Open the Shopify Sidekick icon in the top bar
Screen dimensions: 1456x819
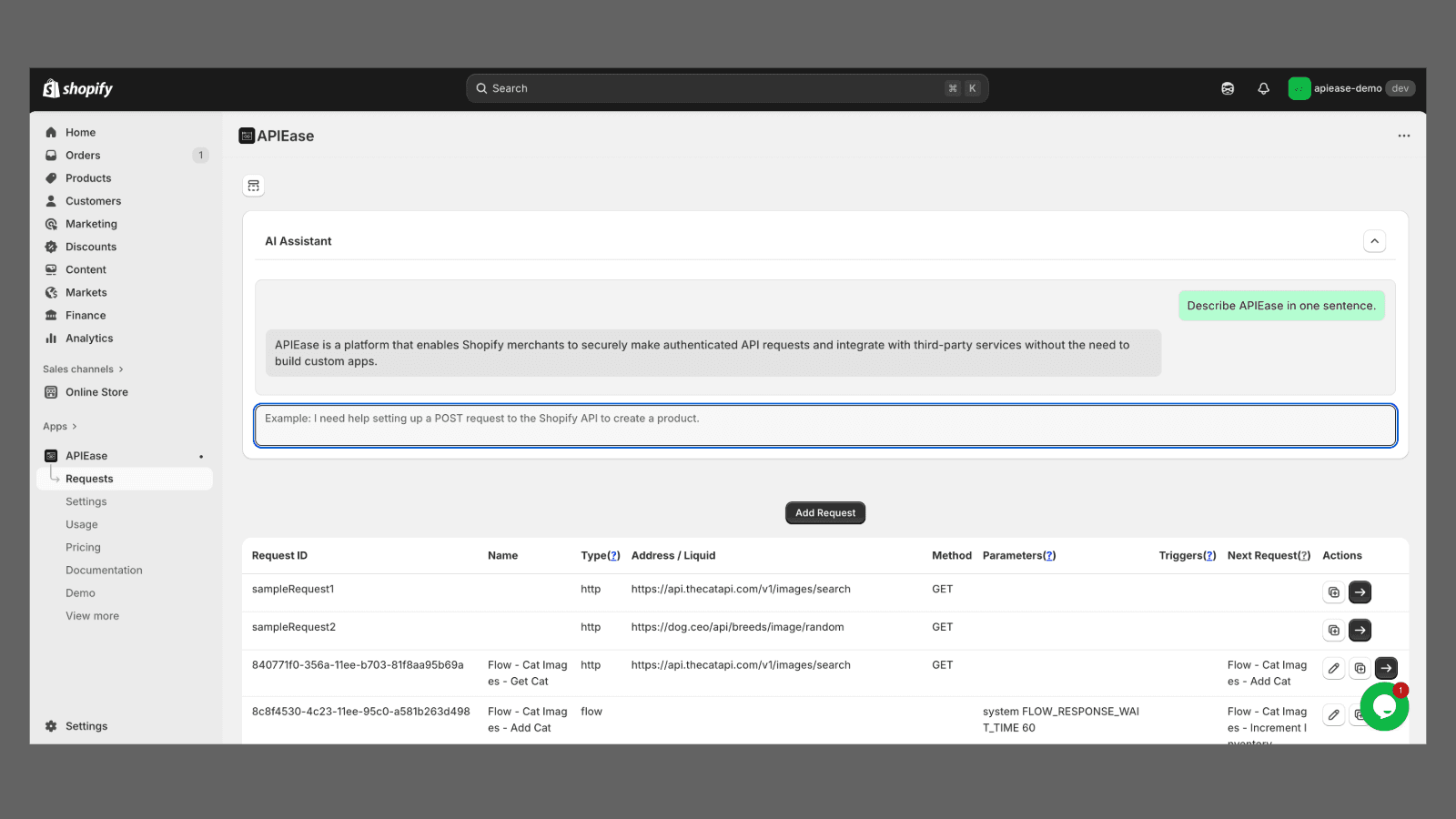(x=1228, y=88)
